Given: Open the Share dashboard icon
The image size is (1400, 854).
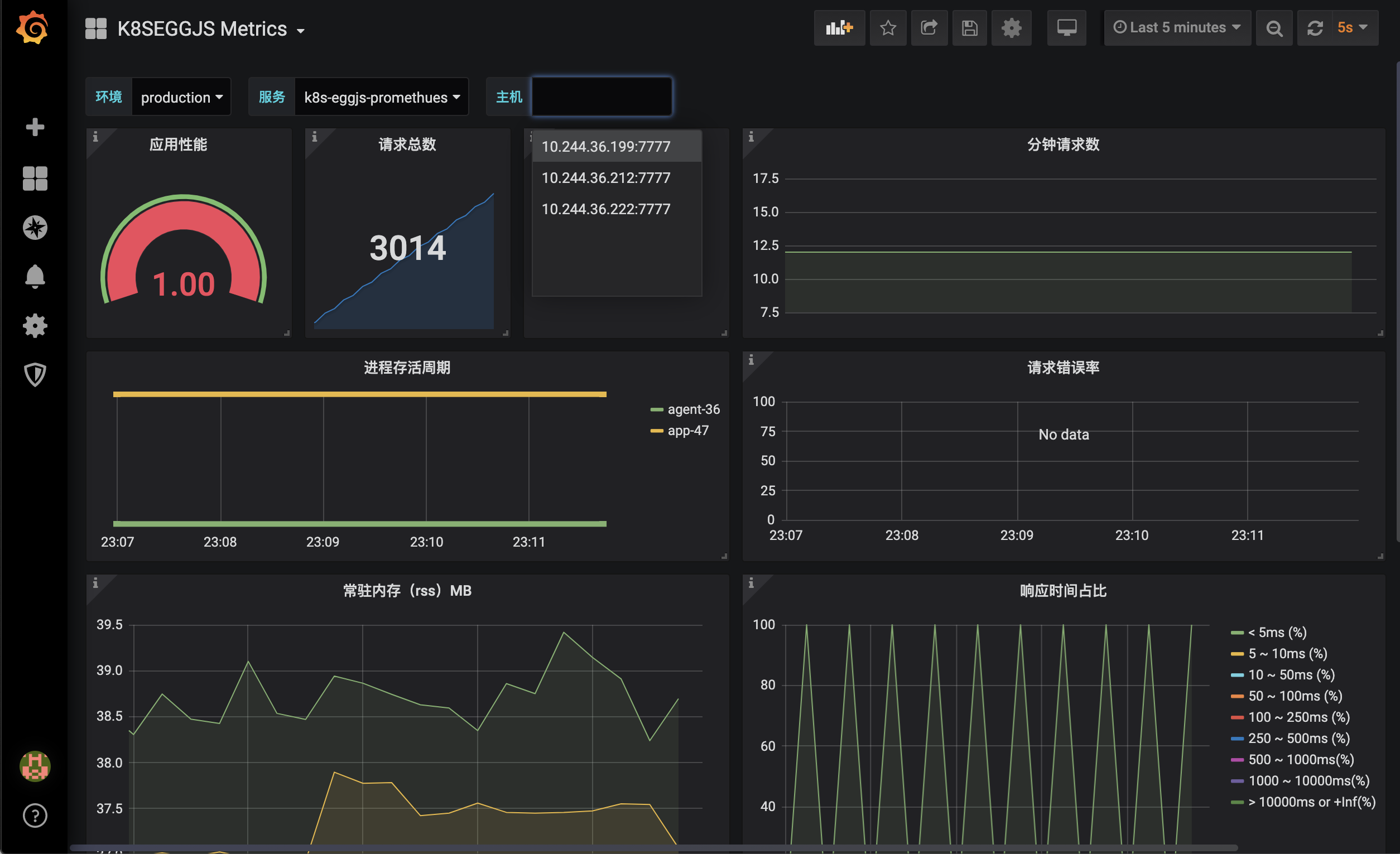Looking at the screenshot, I should 928,28.
